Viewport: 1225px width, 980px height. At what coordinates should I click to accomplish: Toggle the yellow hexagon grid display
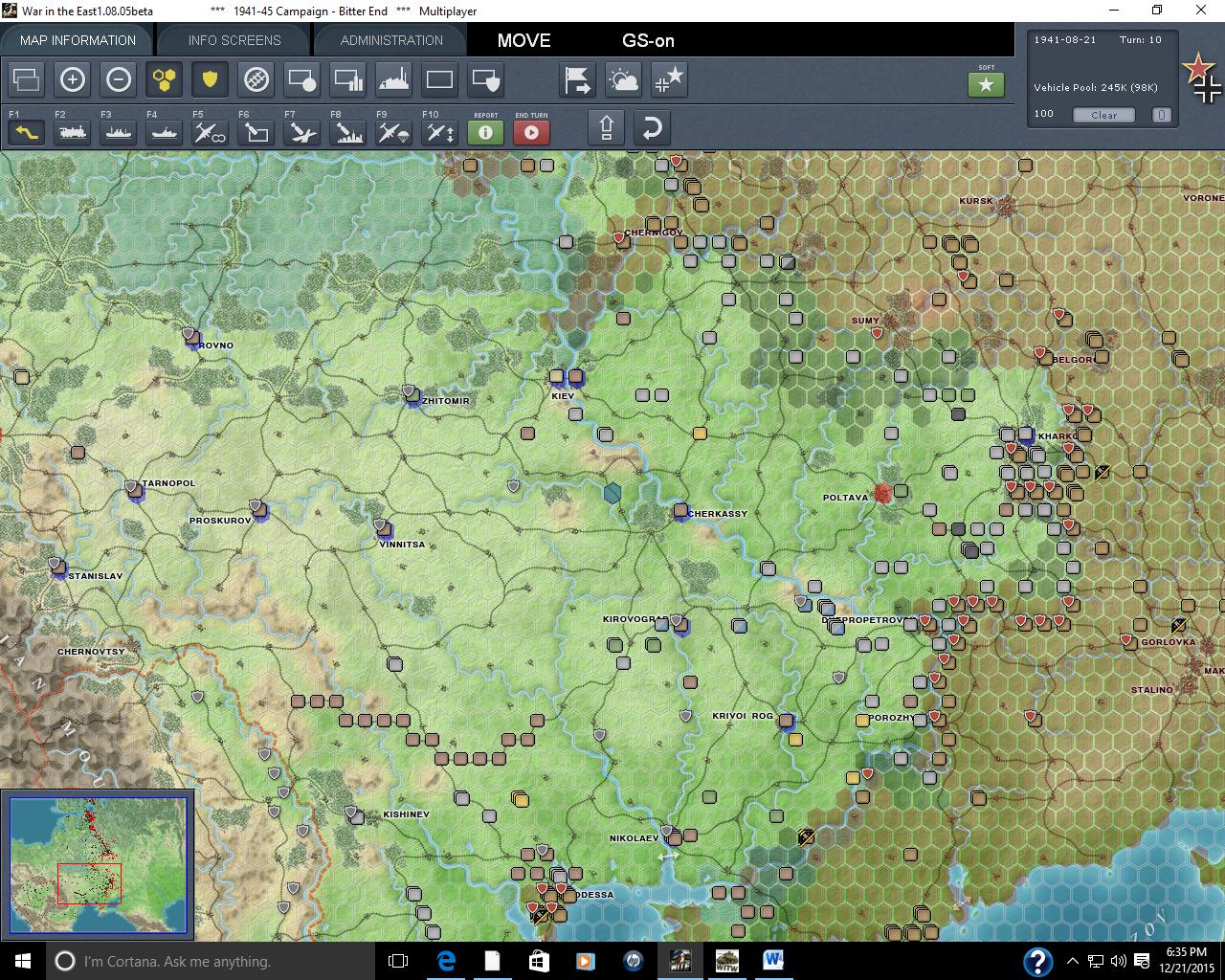click(165, 79)
